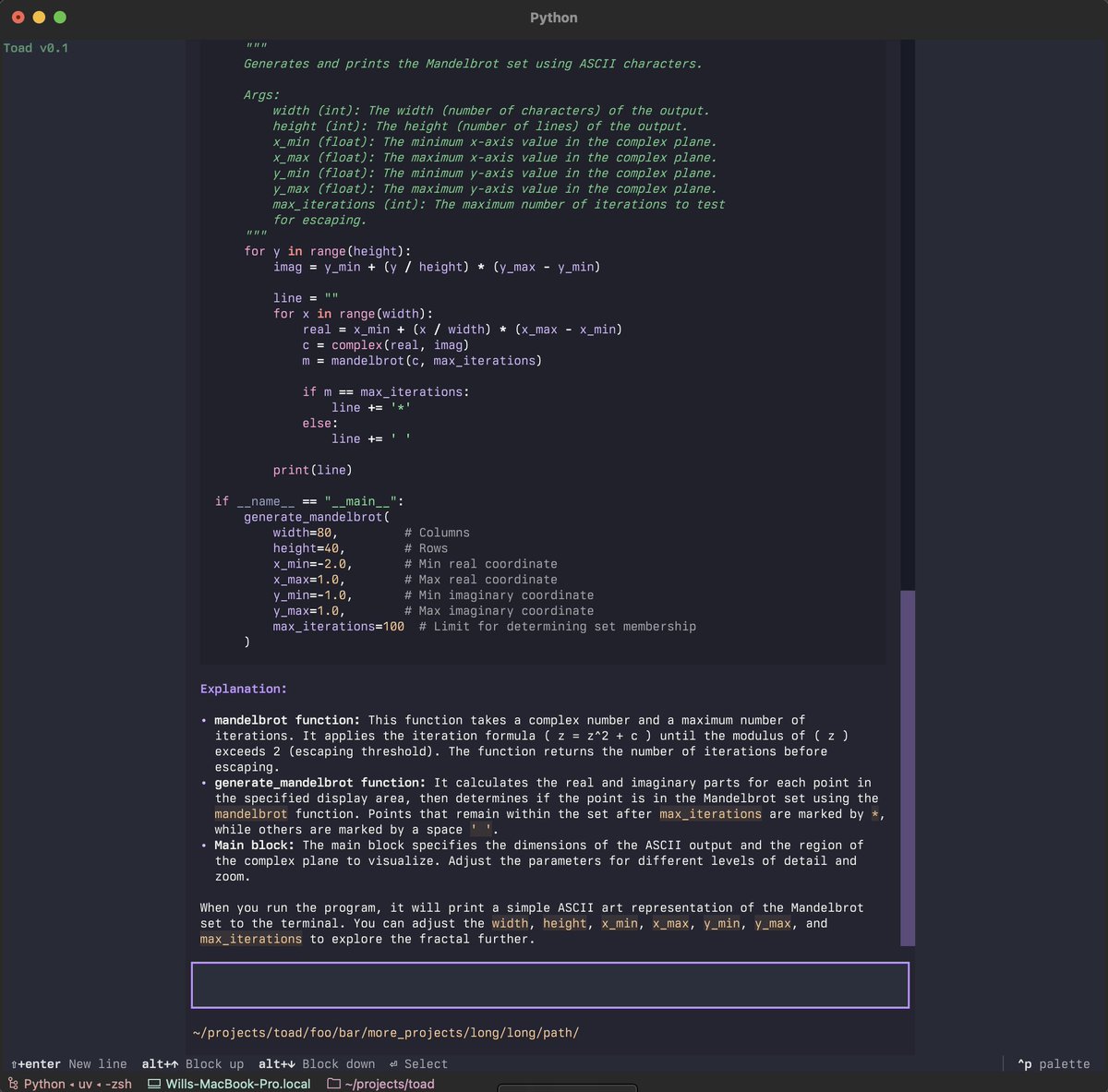Click the Python window title

click(x=553, y=18)
